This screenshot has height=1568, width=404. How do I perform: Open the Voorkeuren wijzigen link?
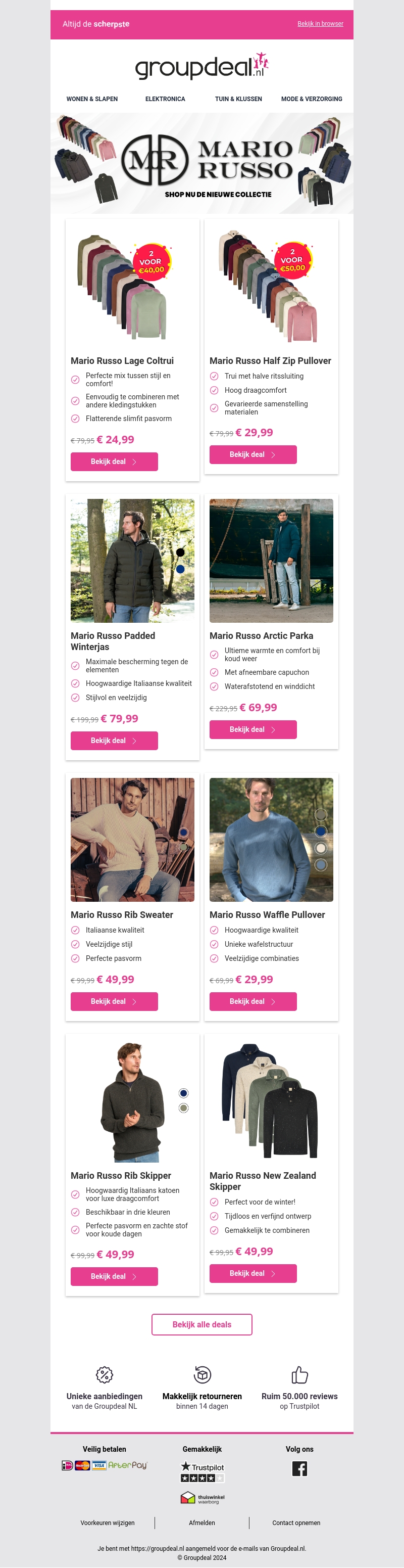pyautogui.click(x=108, y=1523)
